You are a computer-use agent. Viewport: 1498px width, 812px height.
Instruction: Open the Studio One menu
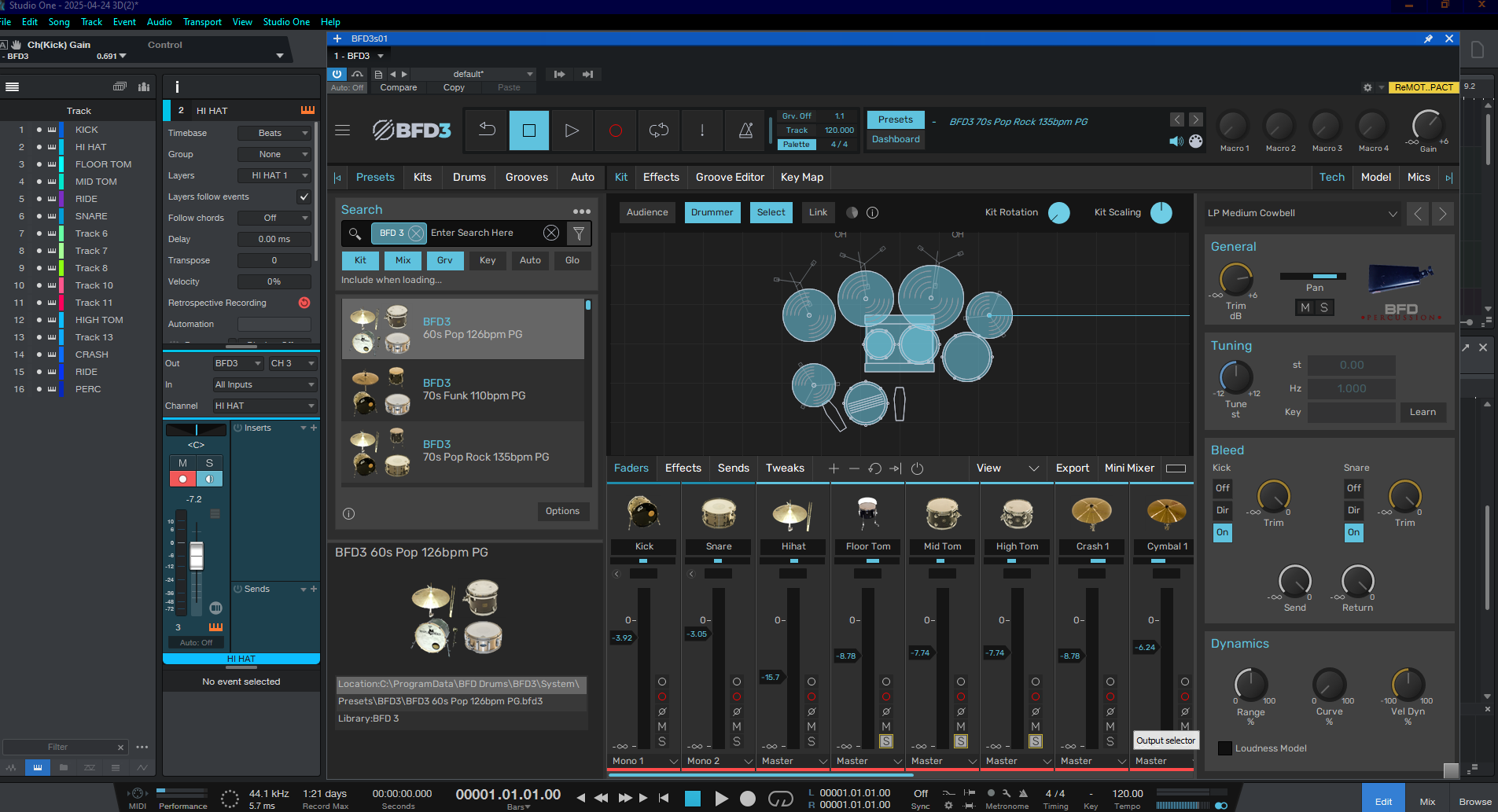286,22
